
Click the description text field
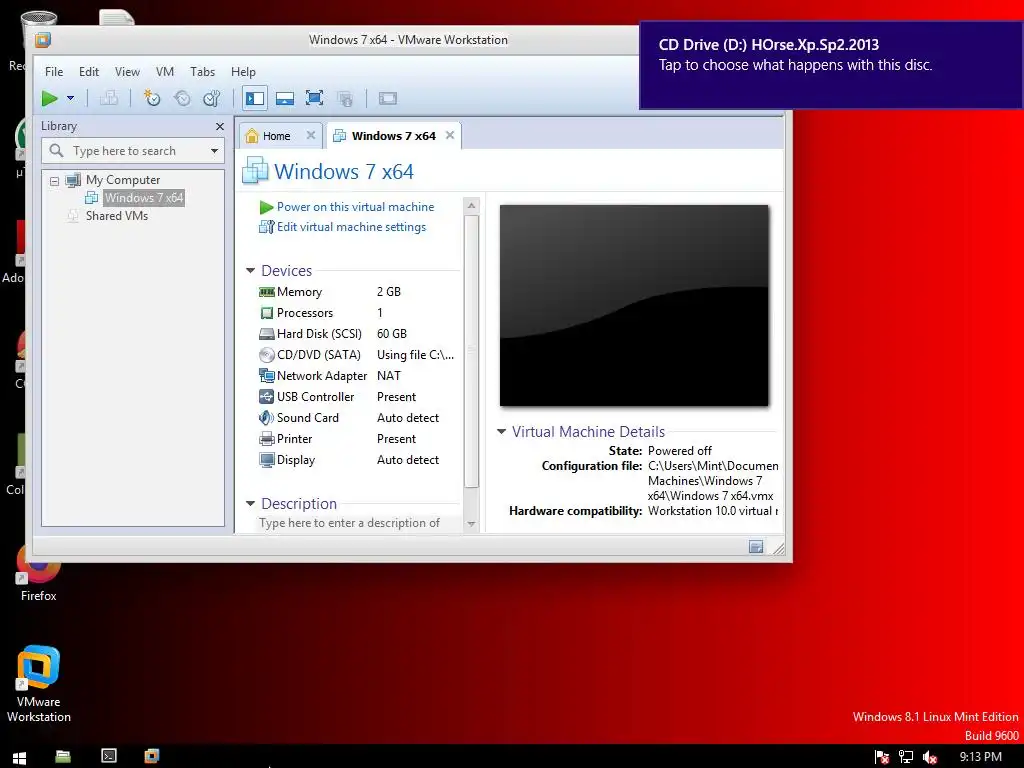(x=358, y=523)
